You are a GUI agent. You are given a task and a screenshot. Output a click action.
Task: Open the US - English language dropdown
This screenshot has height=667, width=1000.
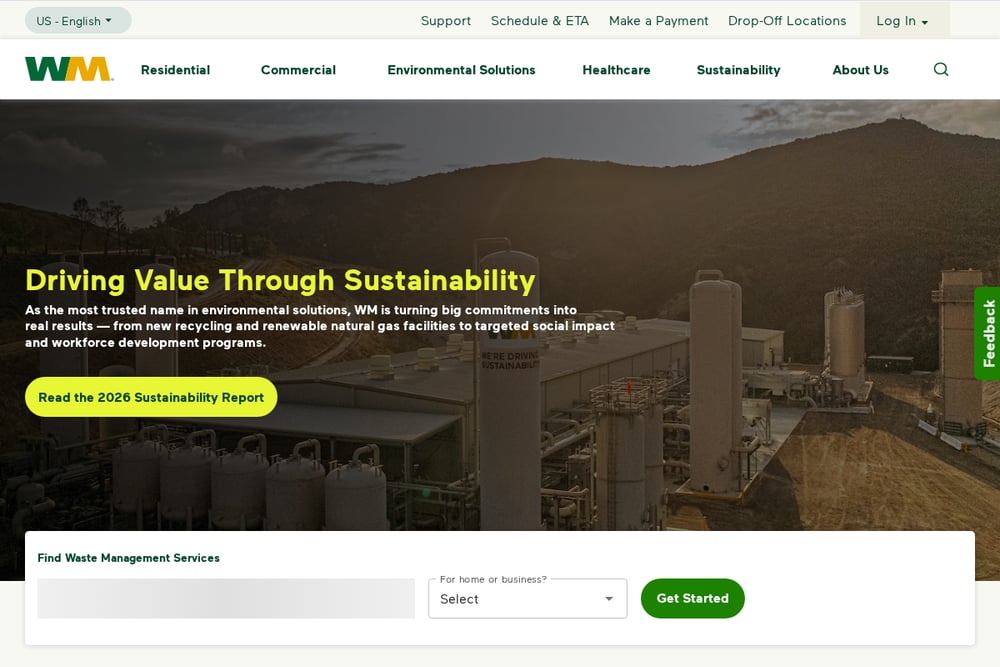click(x=78, y=20)
